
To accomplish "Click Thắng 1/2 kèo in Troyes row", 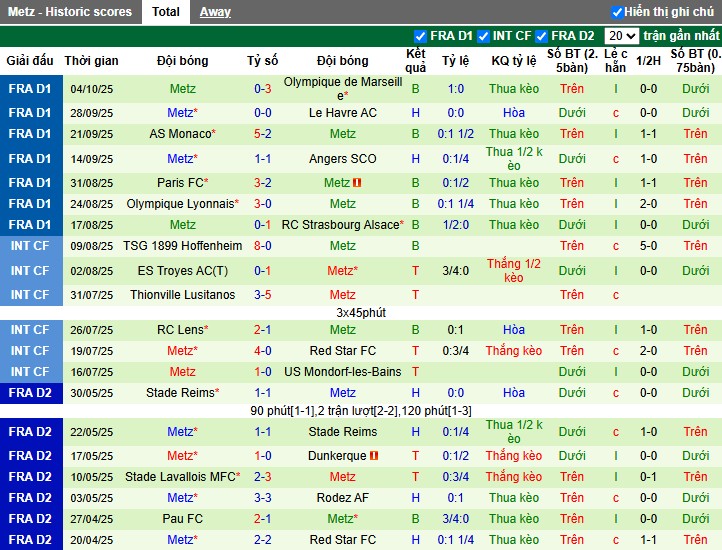I will click(x=514, y=271).
